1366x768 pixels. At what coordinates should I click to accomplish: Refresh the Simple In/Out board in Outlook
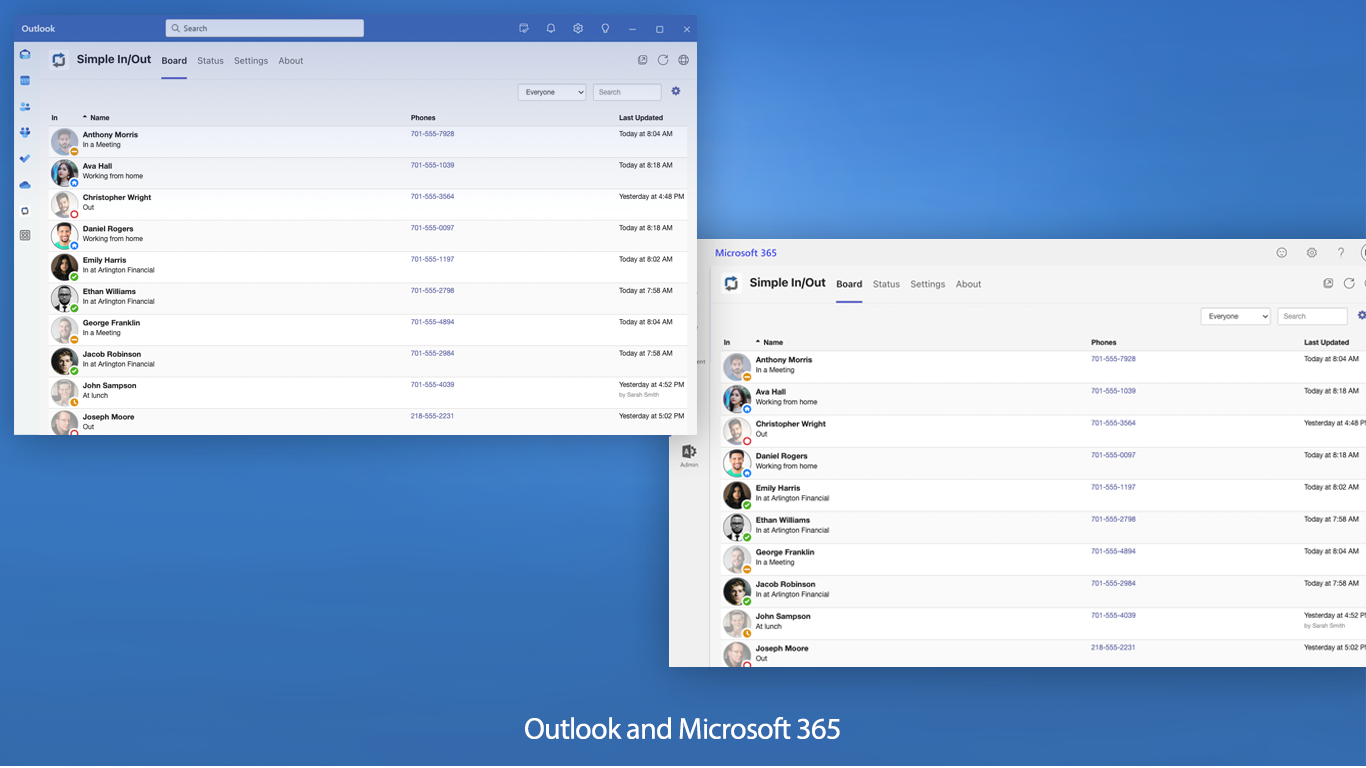click(663, 60)
